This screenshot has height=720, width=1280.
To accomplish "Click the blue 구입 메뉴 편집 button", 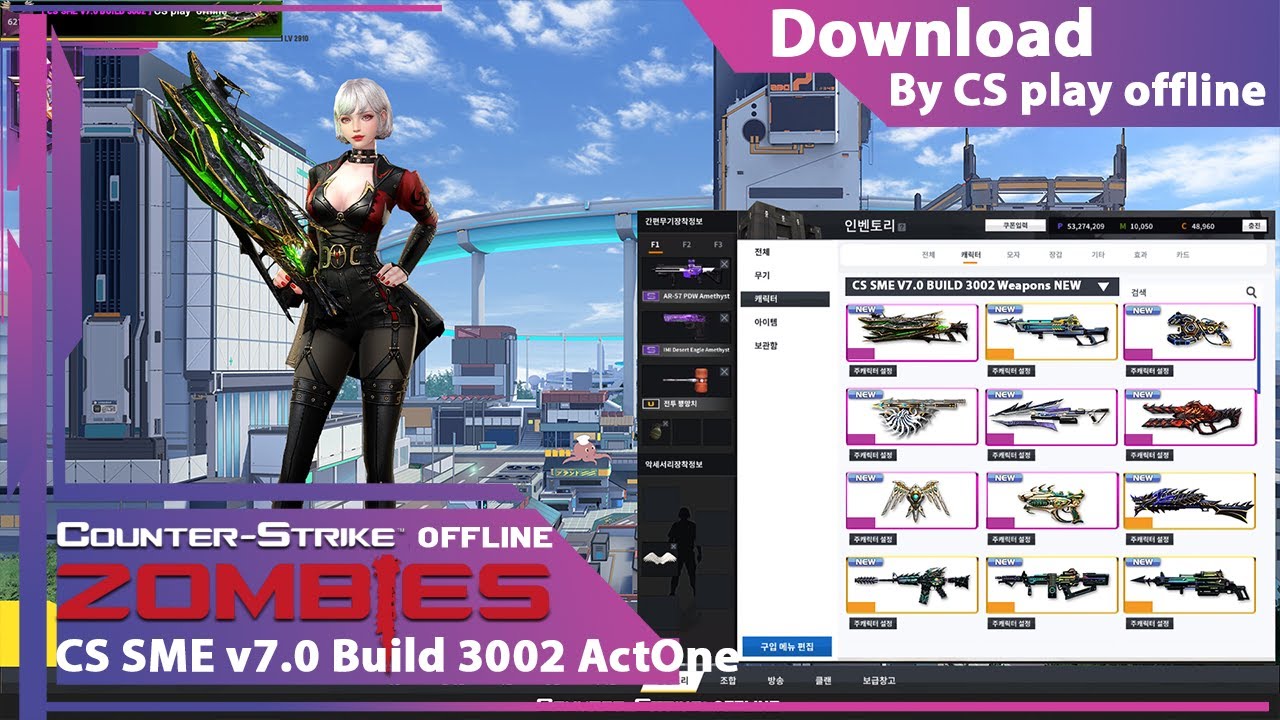I will click(787, 647).
